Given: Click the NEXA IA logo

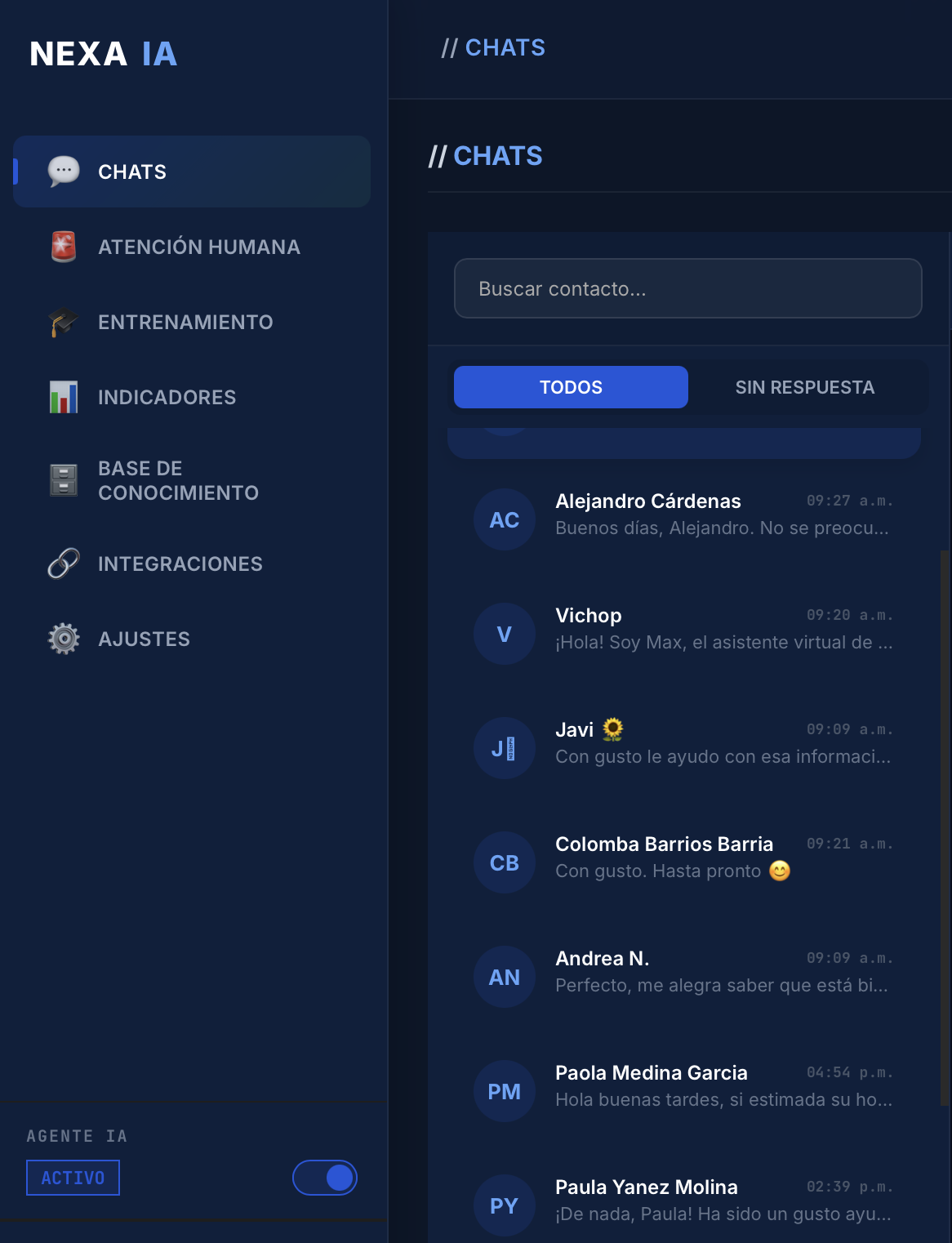Looking at the screenshot, I should pyautogui.click(x=104, y=54).
